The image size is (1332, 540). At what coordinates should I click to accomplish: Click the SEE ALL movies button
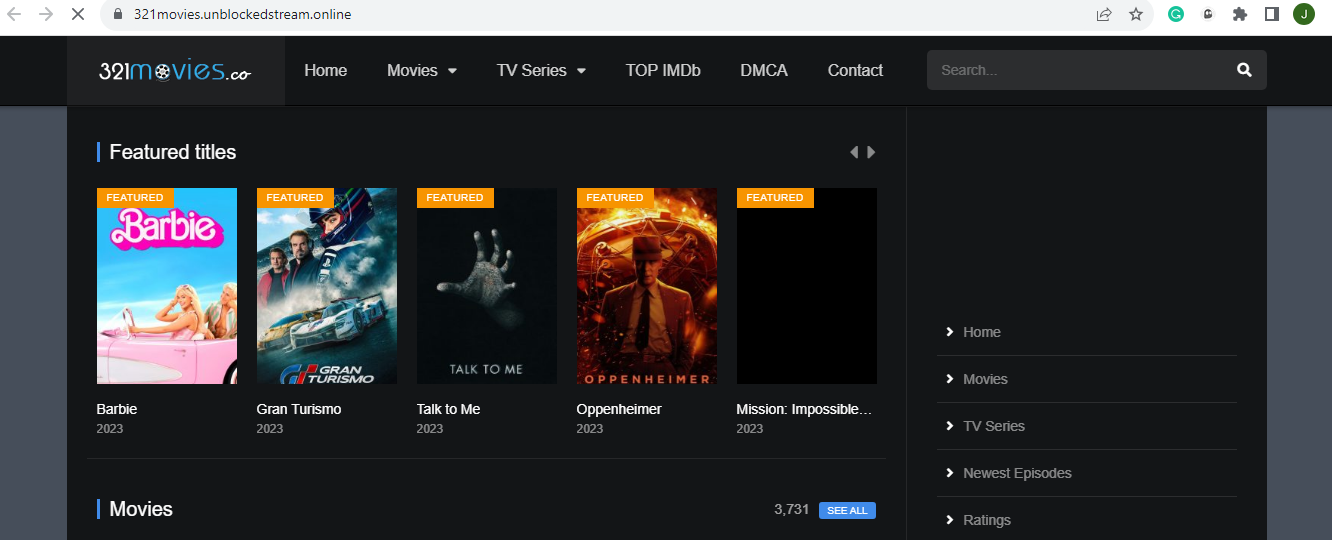pos(847,510)
